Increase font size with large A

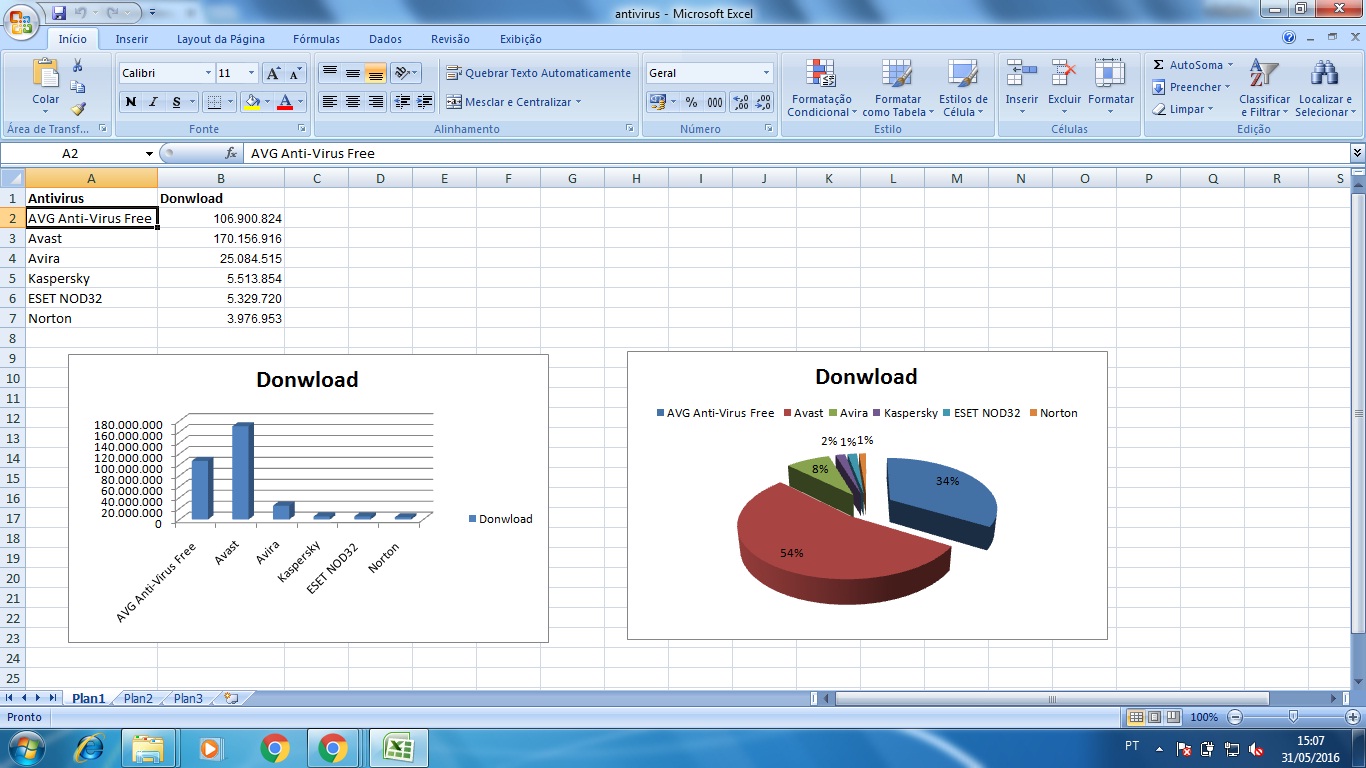273,73
